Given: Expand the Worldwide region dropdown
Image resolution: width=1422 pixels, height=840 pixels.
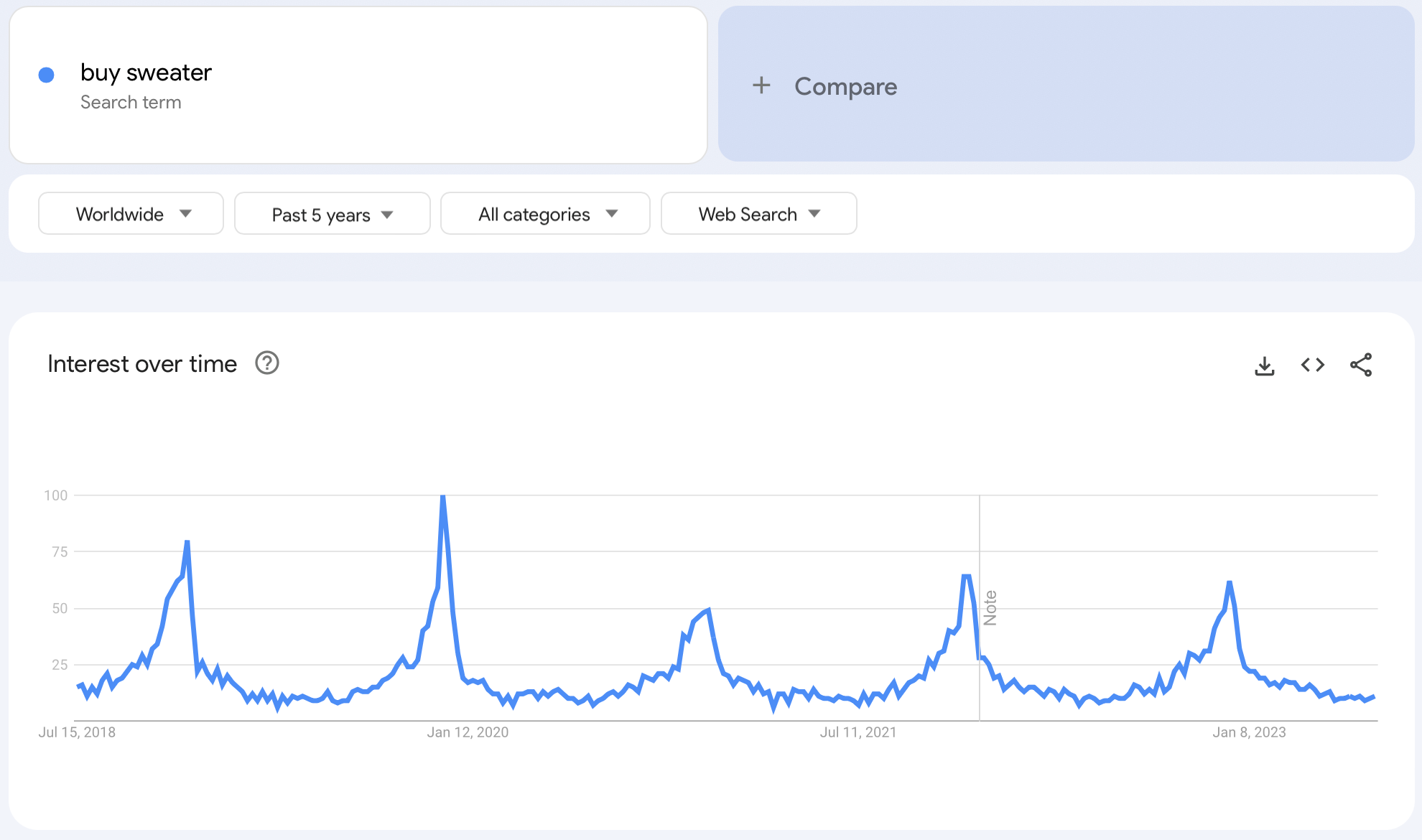Looking at the screenshot, I should click(131, 214).
